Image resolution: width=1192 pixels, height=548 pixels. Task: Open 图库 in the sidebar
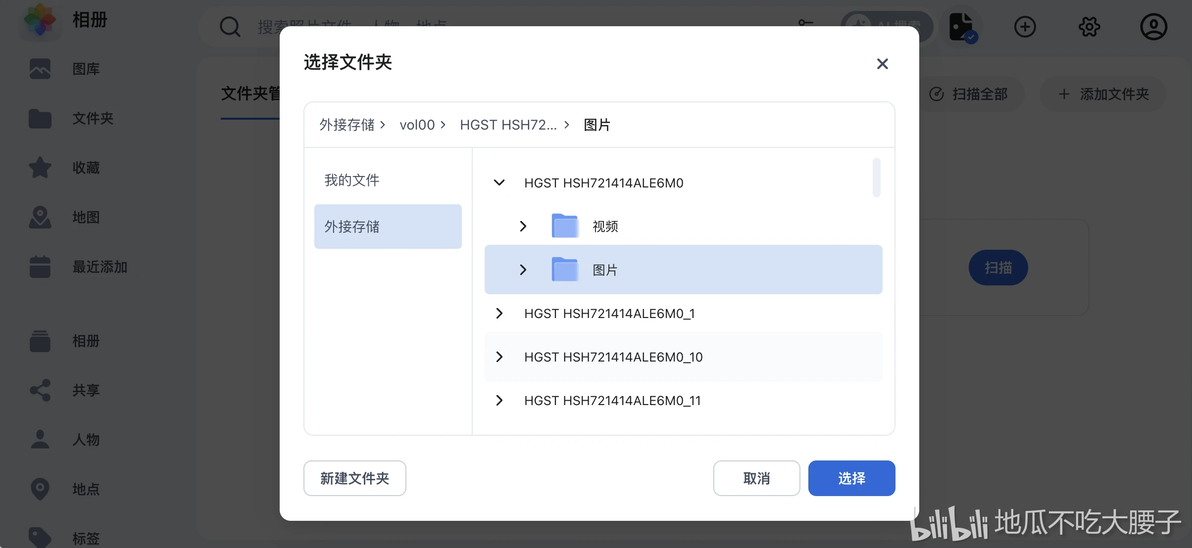tap(86, 69)
